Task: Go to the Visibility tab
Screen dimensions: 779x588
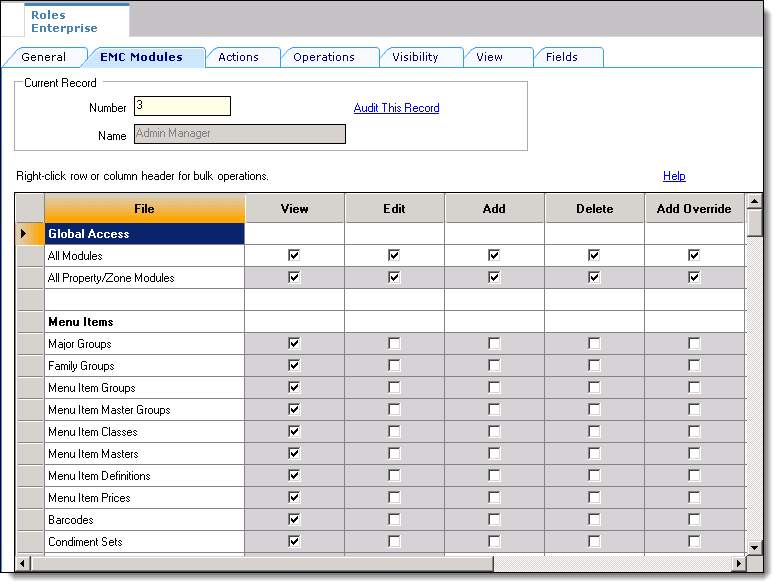Action: [415, 57]
